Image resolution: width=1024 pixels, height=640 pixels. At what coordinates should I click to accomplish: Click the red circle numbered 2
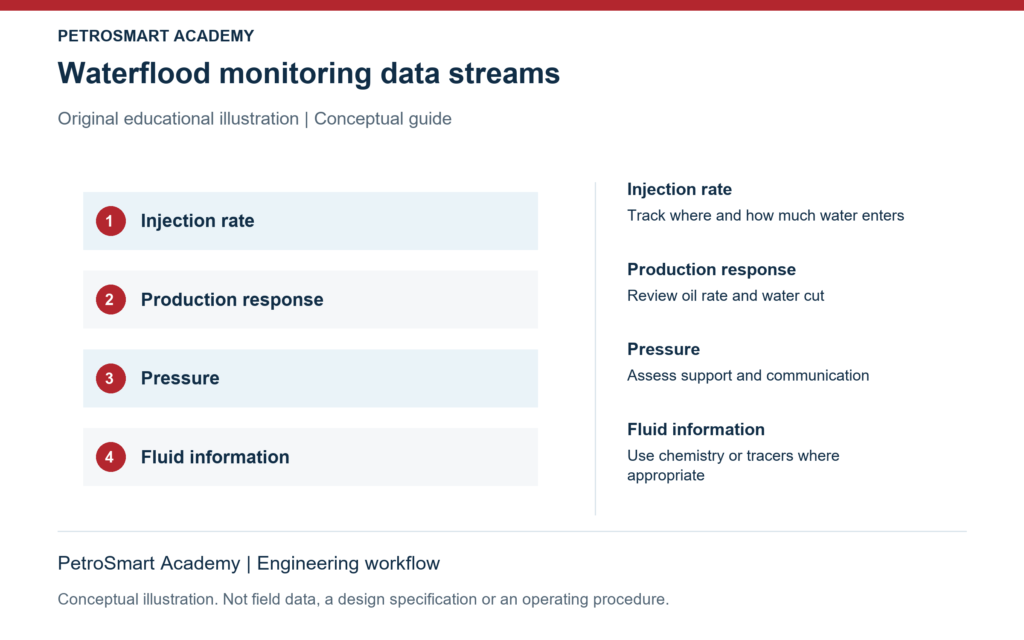point(110,299)
